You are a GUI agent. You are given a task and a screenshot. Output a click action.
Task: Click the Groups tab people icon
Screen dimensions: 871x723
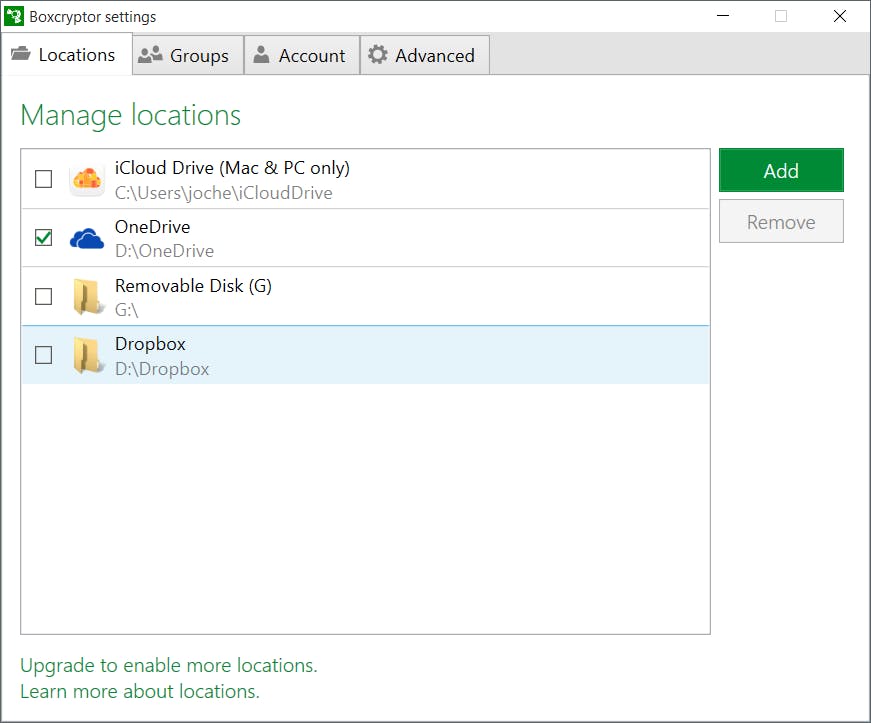[x=151, y=55]
